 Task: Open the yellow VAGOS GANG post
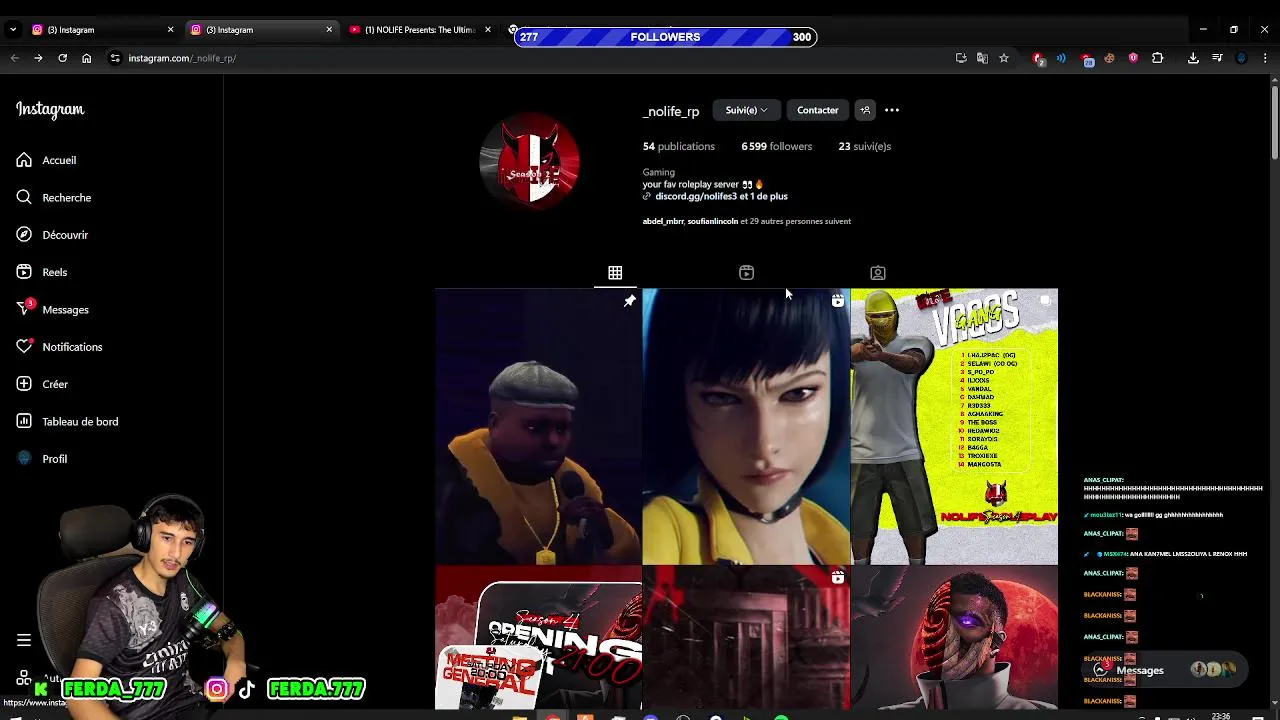954,427
